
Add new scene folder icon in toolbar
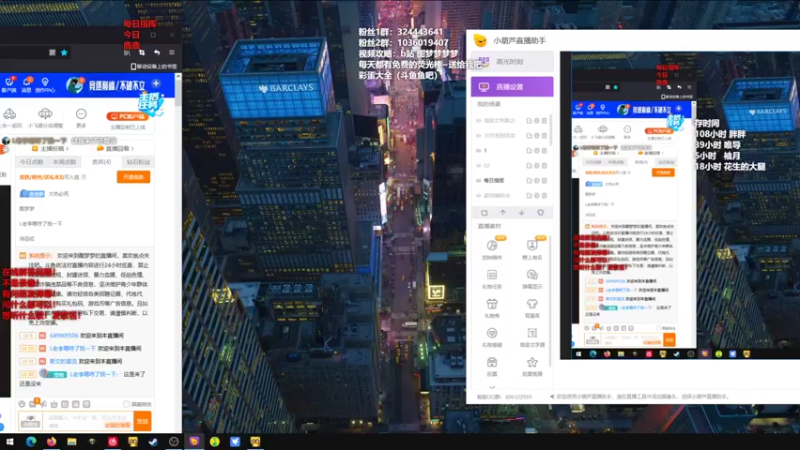click(484, 213)
